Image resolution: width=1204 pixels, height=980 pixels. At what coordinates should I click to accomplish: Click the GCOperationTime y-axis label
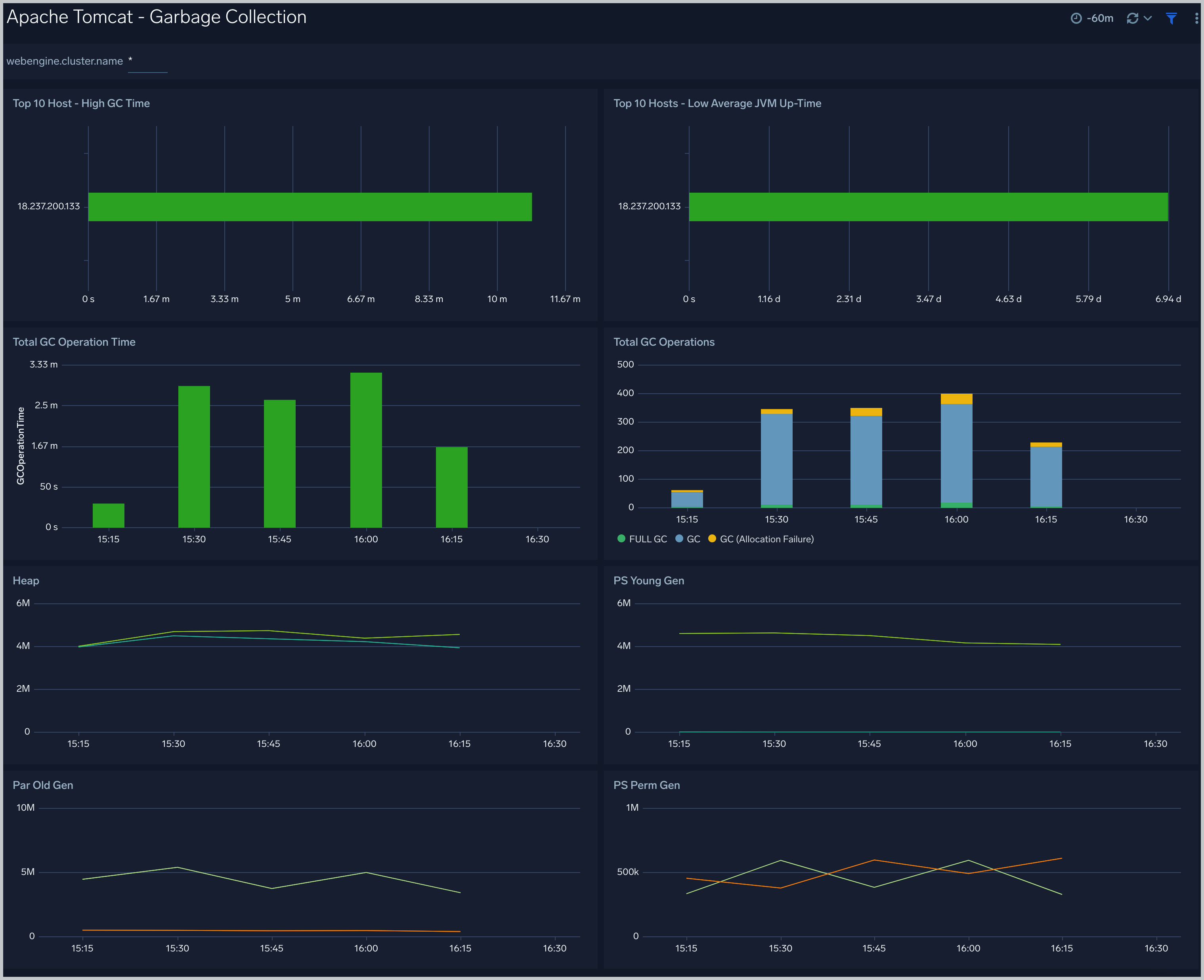point(21,446)
